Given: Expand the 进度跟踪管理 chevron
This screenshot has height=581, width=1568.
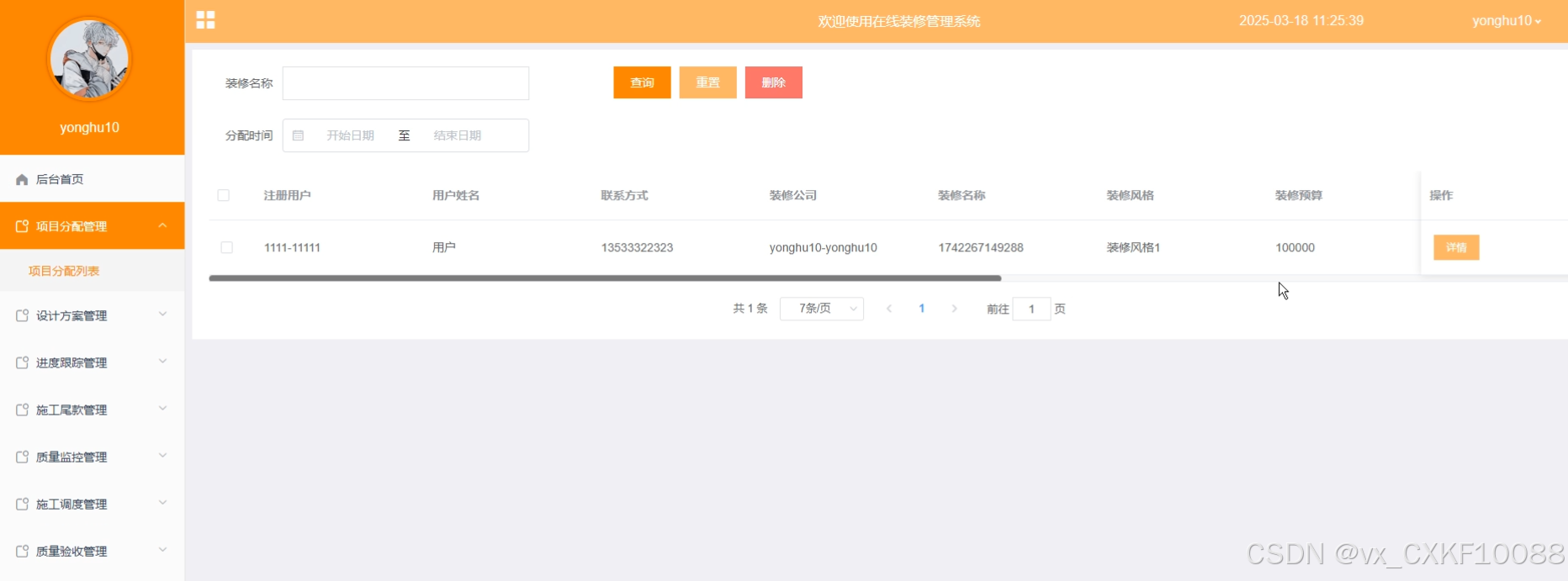Looking at the screenshot, I should pos(162,362).
